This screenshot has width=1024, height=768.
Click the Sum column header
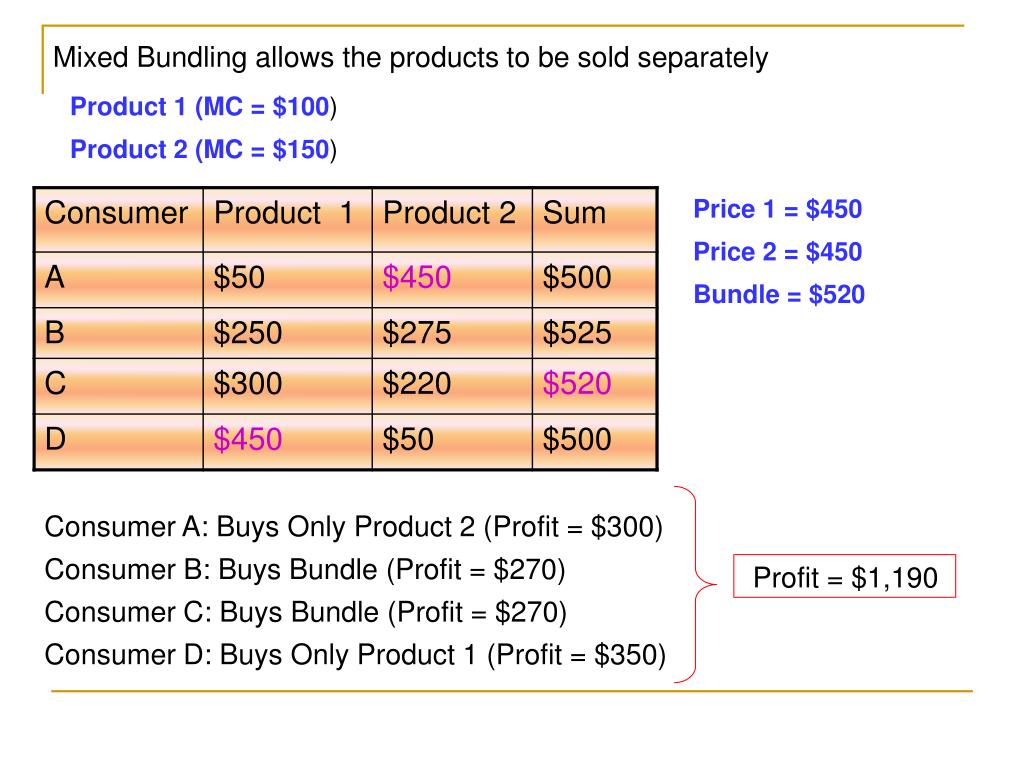(594, 219)
